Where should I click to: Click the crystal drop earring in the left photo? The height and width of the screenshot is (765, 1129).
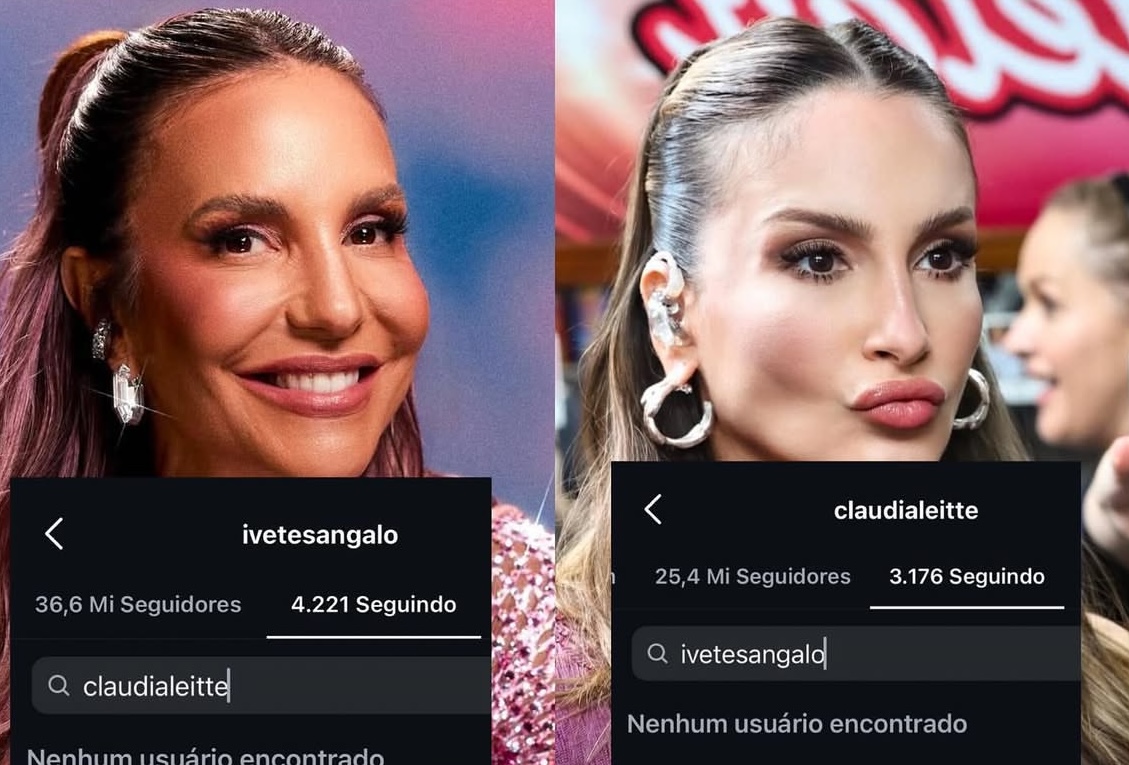coord(127,393)
